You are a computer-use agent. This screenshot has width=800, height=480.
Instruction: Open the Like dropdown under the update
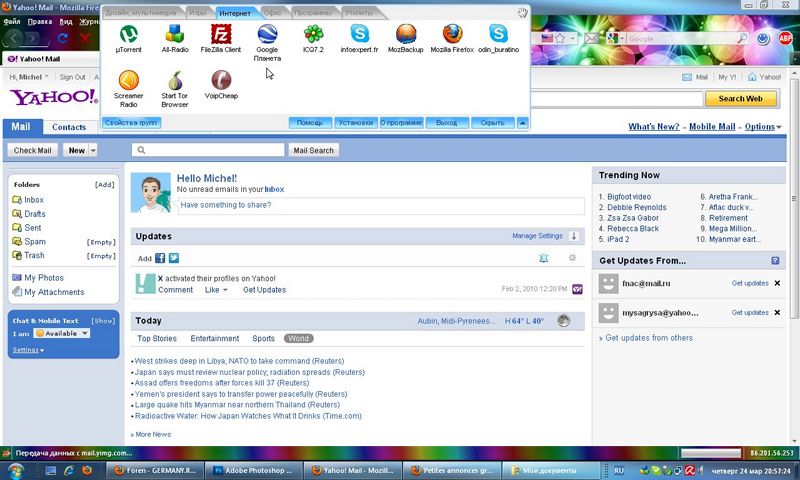point(222,290)
